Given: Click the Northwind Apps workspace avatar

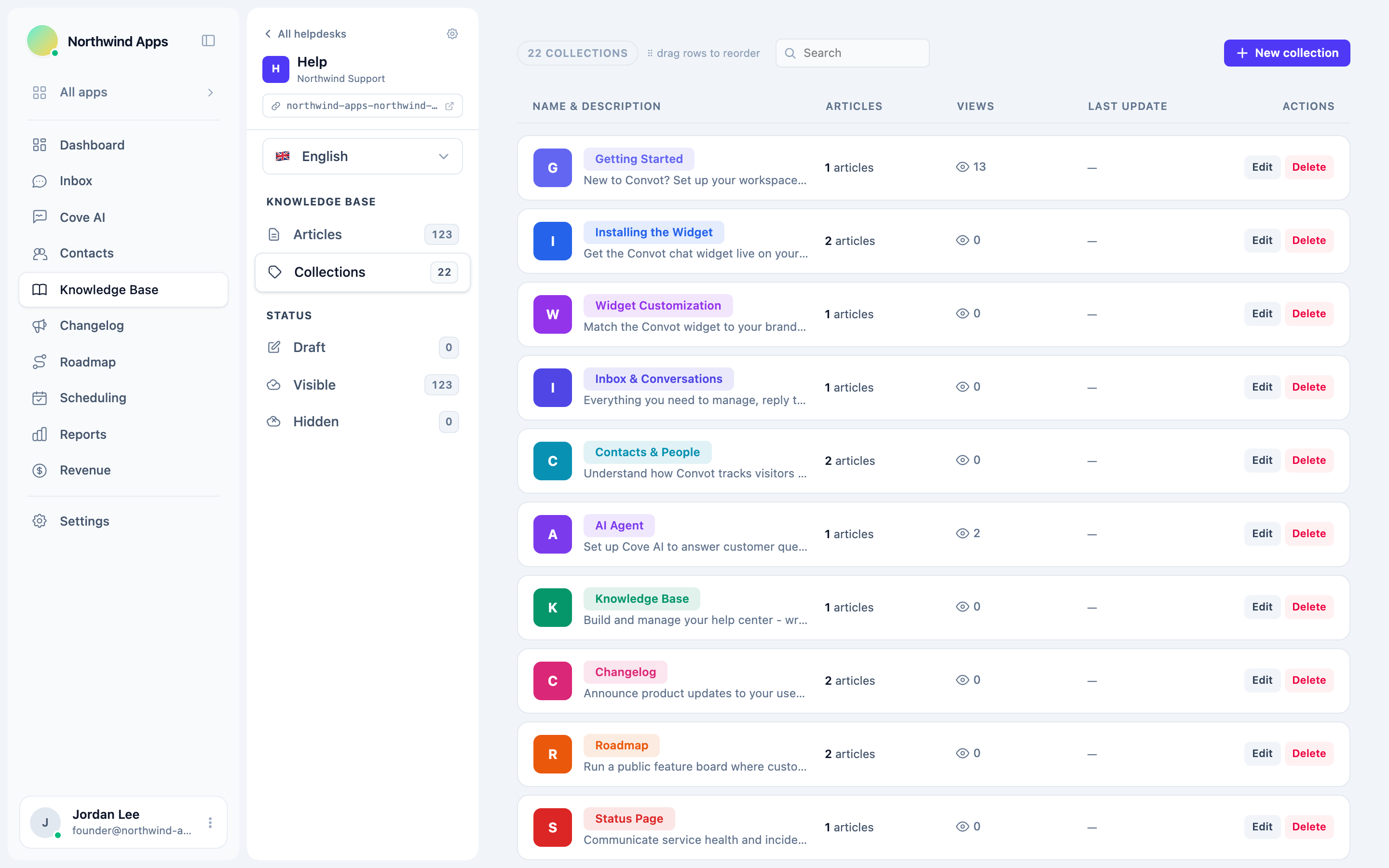Looking at the screenshot, I should click(42, 41).
